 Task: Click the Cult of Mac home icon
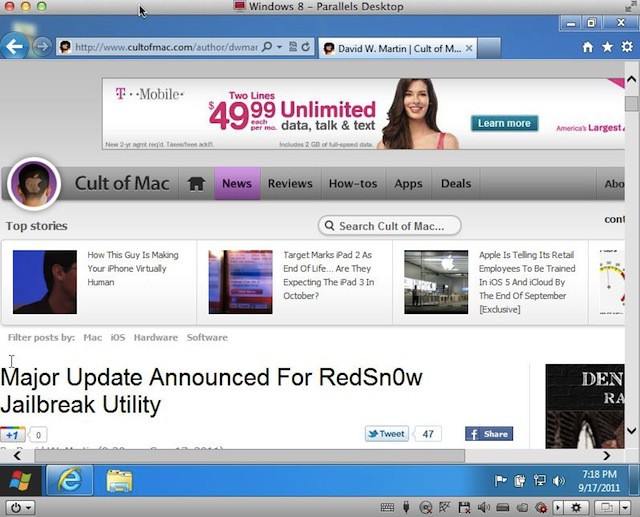pos(197,184)
